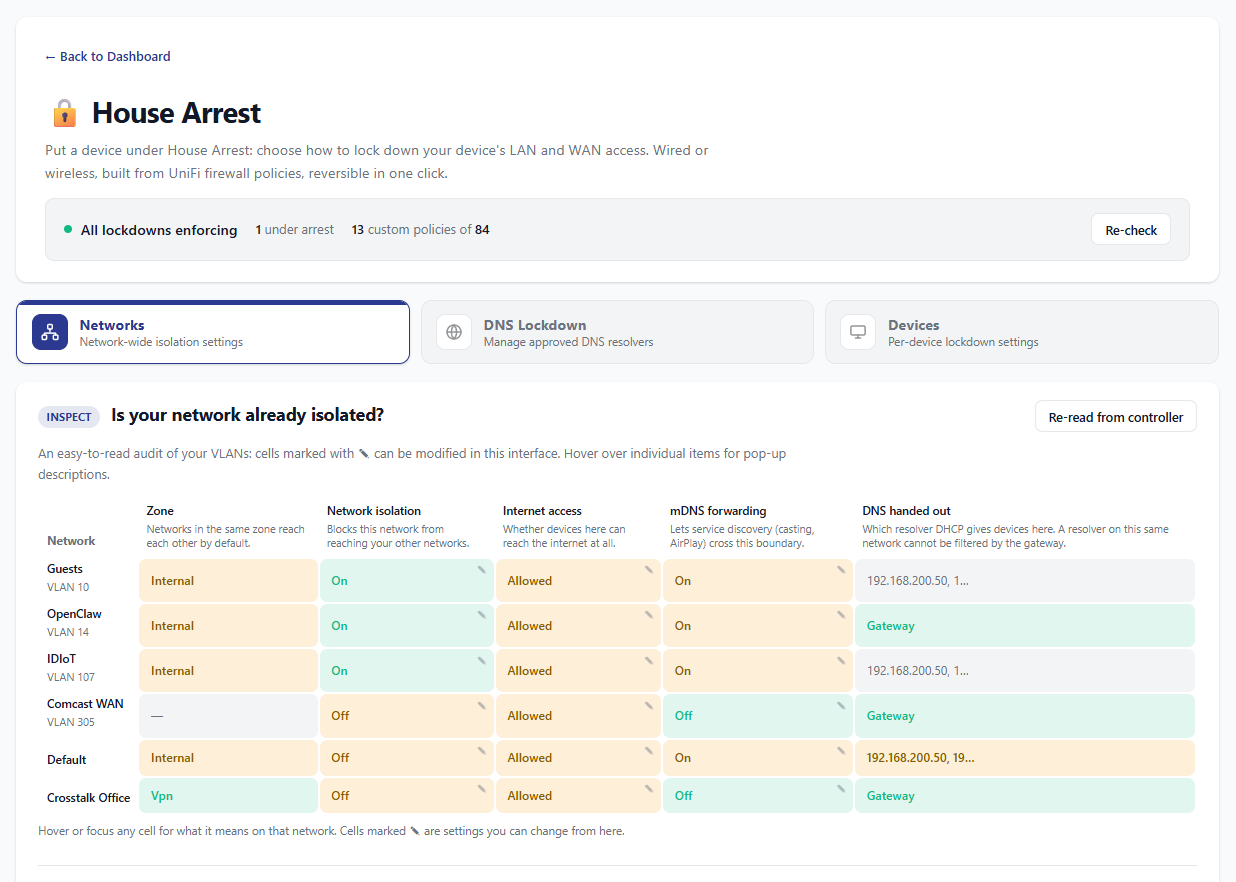The image size is (1236, 882).
Task: Click the All lockdowns enforcing status
Action: click(x=151, y=230)
